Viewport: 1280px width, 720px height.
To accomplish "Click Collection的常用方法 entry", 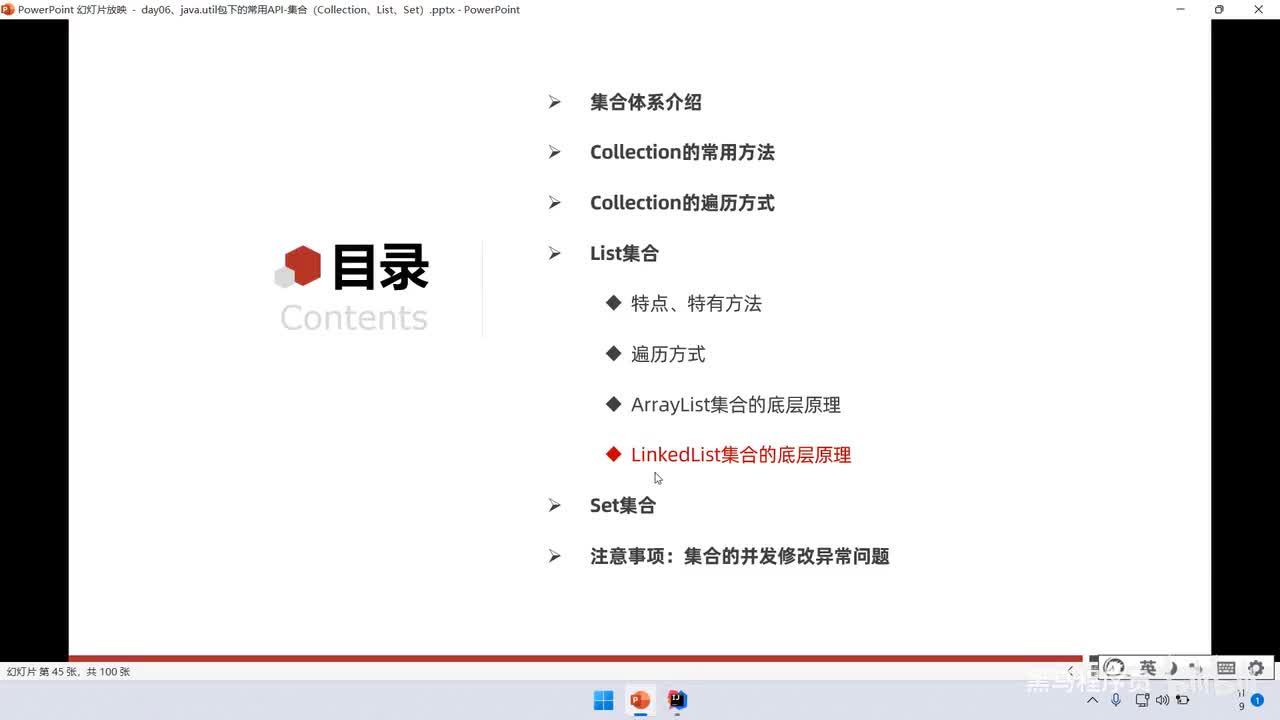I will point(682,152).
